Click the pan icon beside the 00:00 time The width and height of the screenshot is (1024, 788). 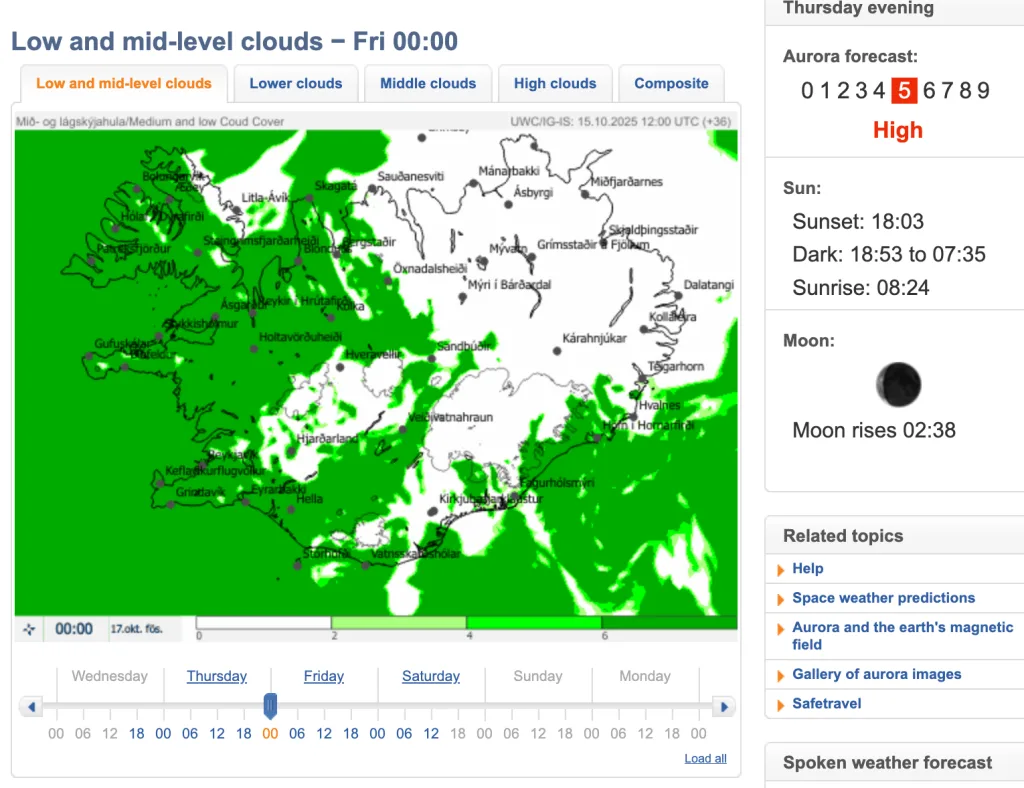coord(29,629)
